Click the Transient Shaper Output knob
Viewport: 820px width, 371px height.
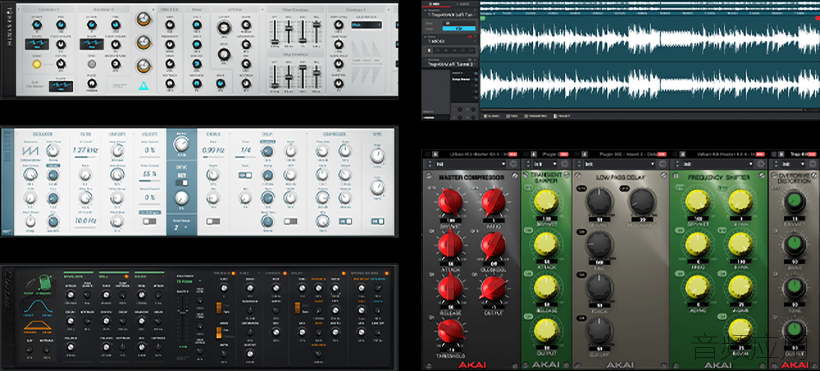point(546,331)
